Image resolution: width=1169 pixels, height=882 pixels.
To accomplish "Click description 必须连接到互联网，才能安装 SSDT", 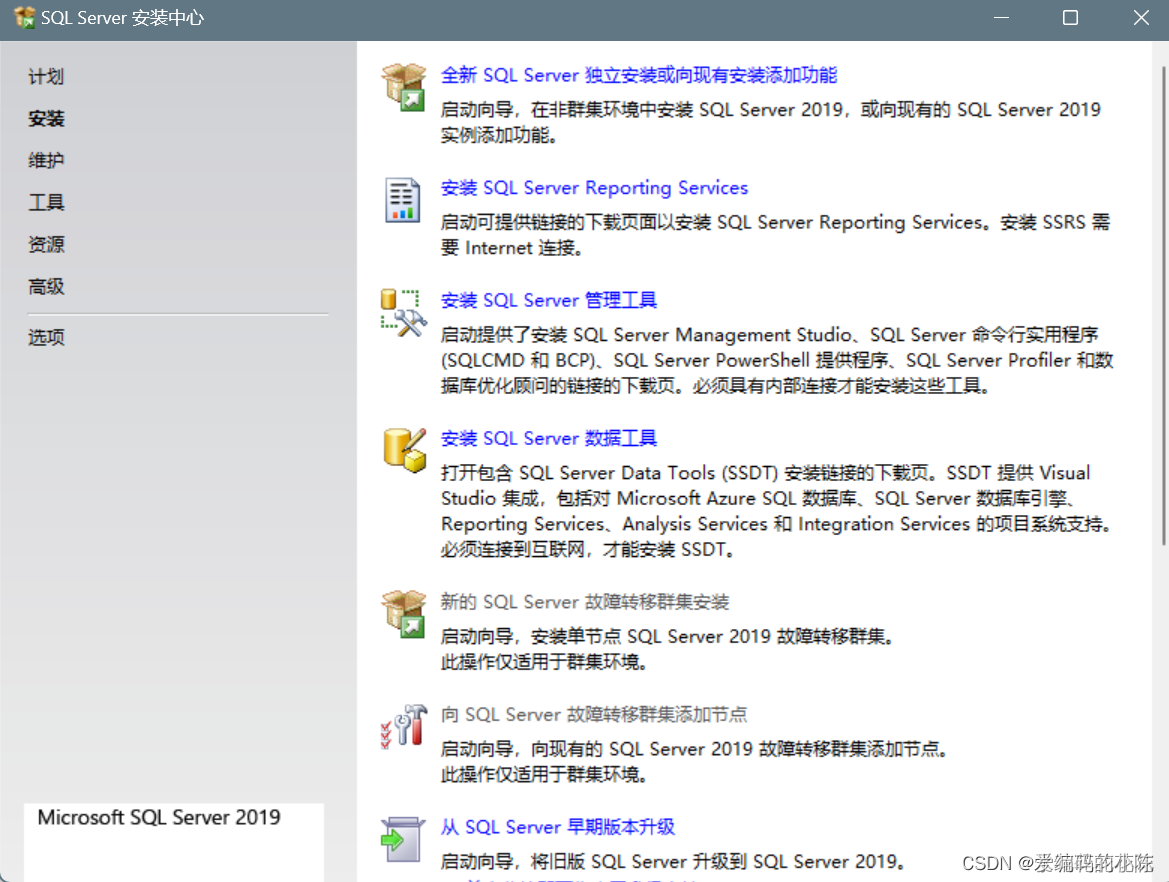I will 587,550.
